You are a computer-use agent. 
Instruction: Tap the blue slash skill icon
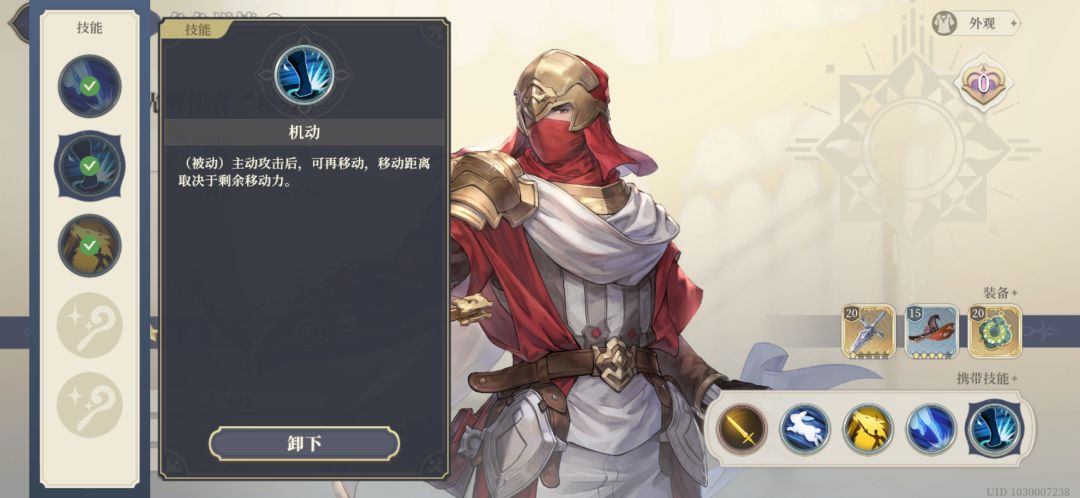(931, 429)
